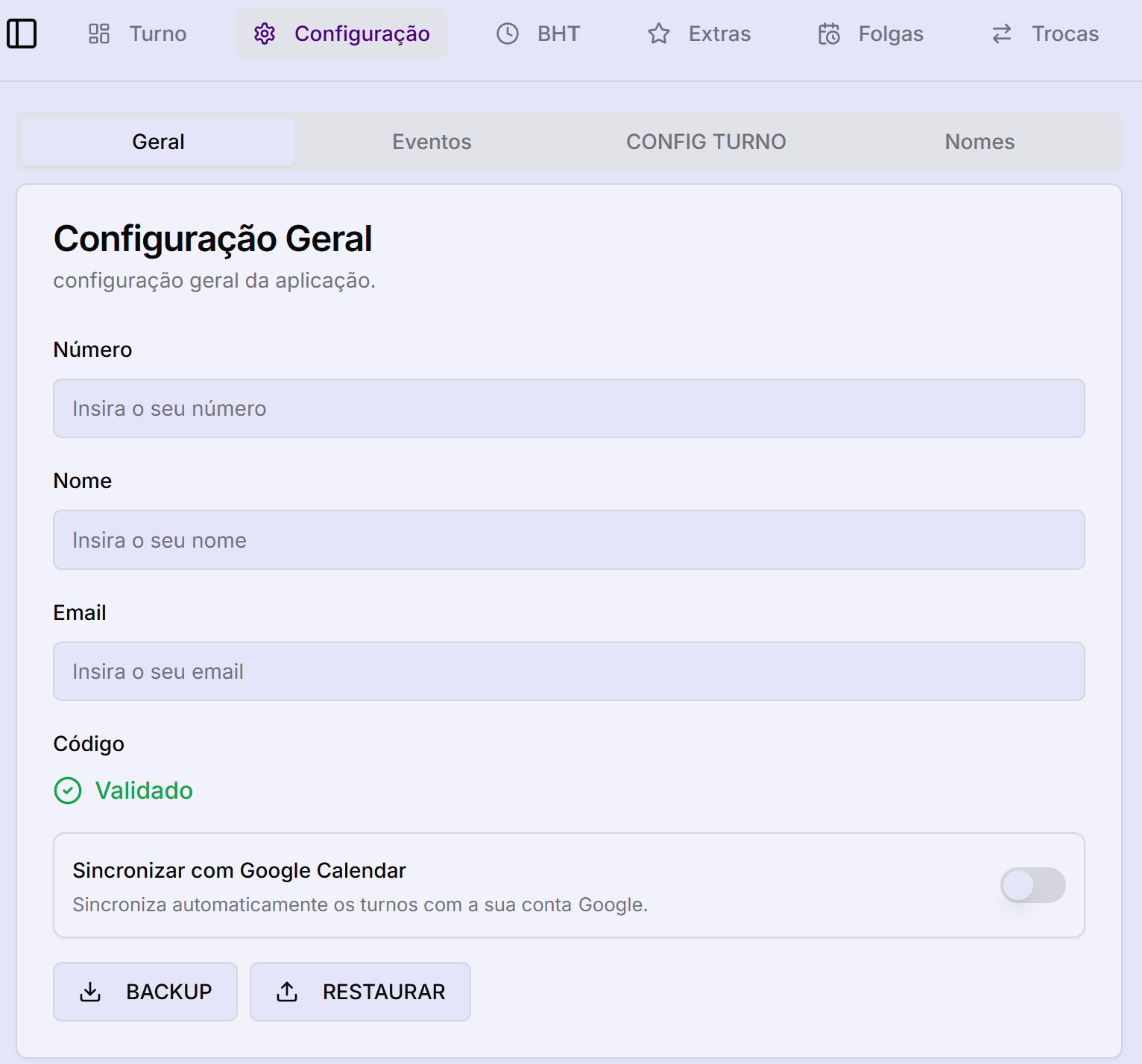Click into the Nome input field
Image resolution: width=1142 pixels, height=1064 pixels.
click(x=569, y=540)
